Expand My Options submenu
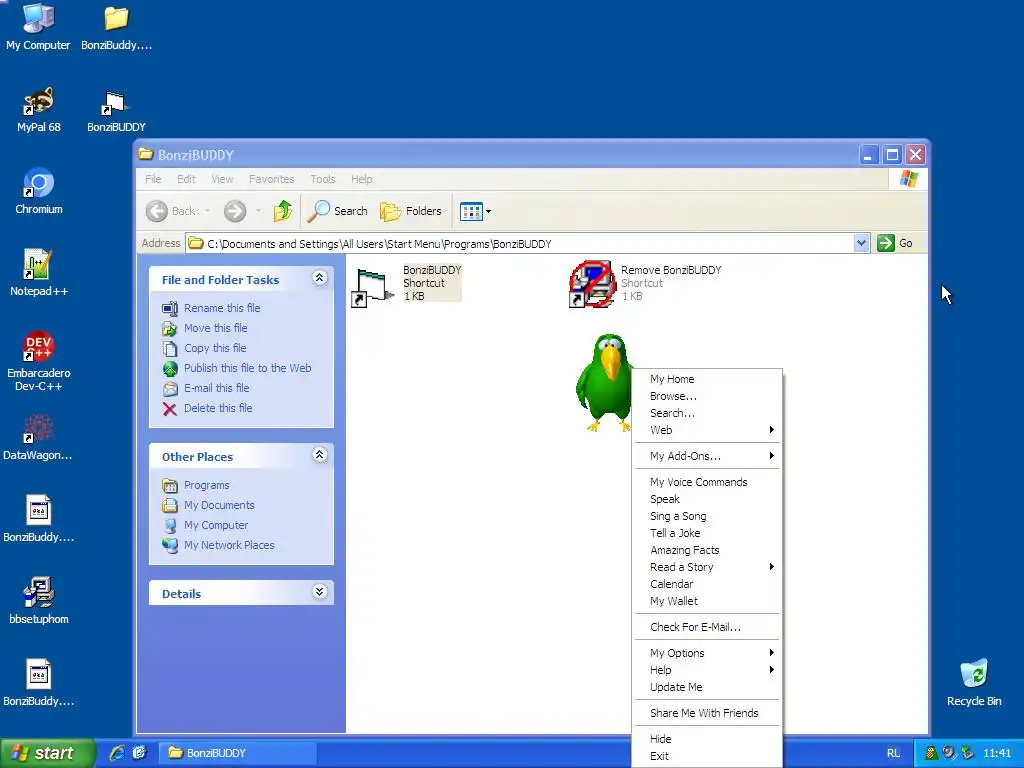Screen dimensions: 1024x768 click(x=707, y=653)
